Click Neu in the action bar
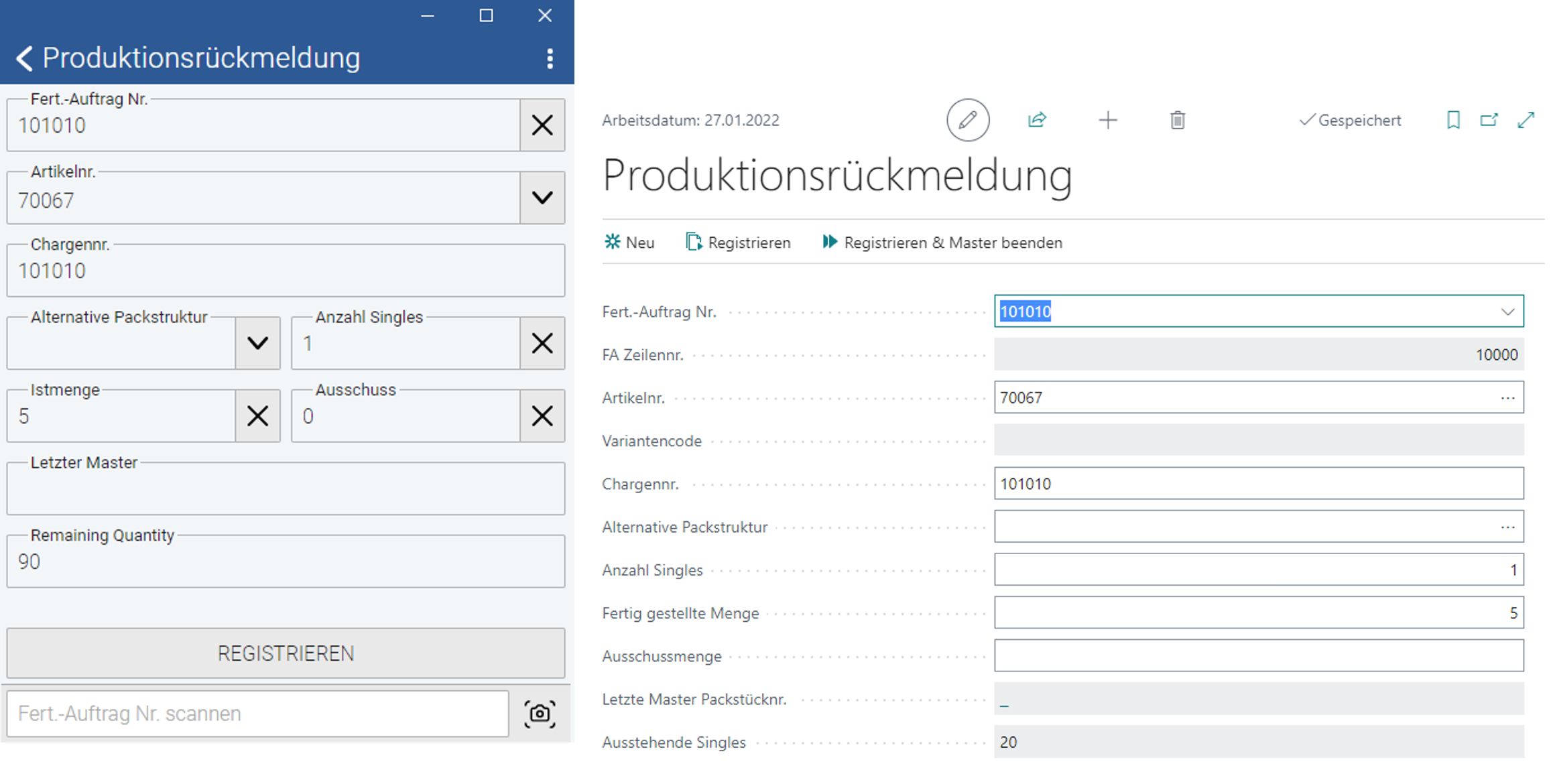This screenshot has width=1555, height=784. click(629, 243)
